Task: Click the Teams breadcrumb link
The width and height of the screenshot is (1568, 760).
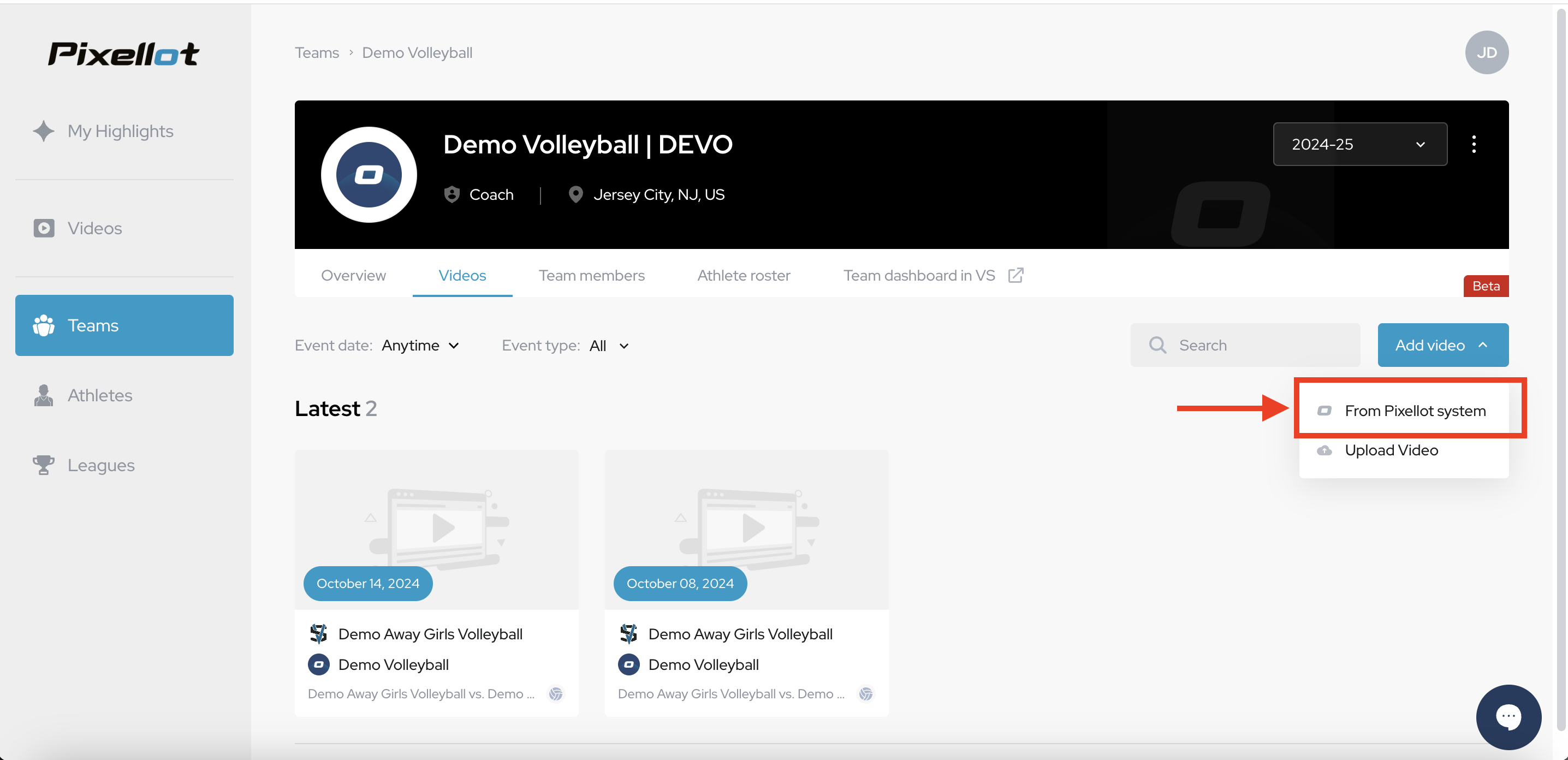Action: (x=317, y=52)
